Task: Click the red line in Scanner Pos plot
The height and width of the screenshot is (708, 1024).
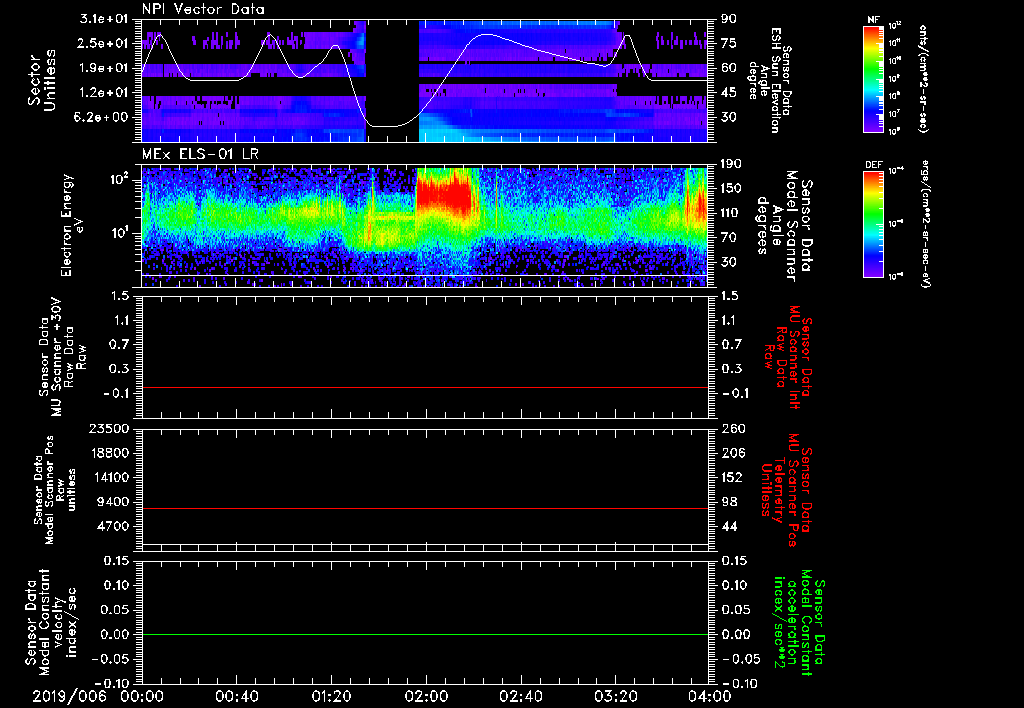Action: click(x=425, y=508)
